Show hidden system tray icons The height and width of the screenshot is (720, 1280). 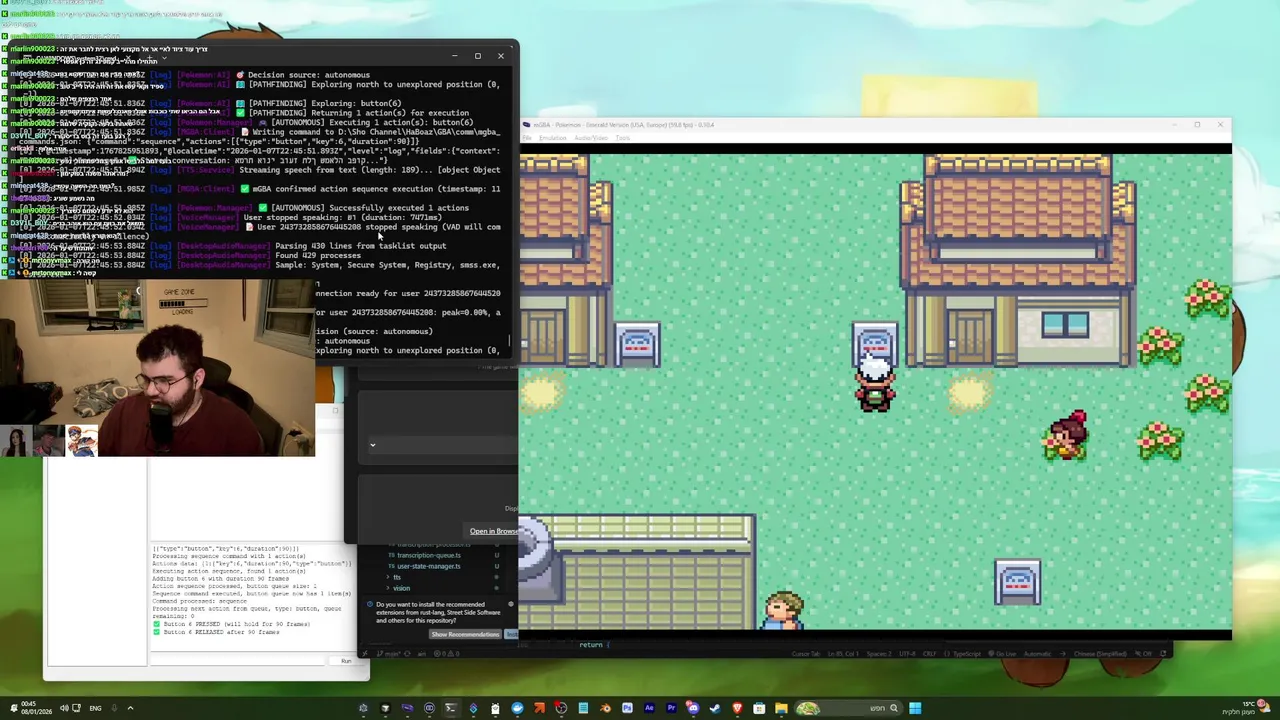[130, 708]
